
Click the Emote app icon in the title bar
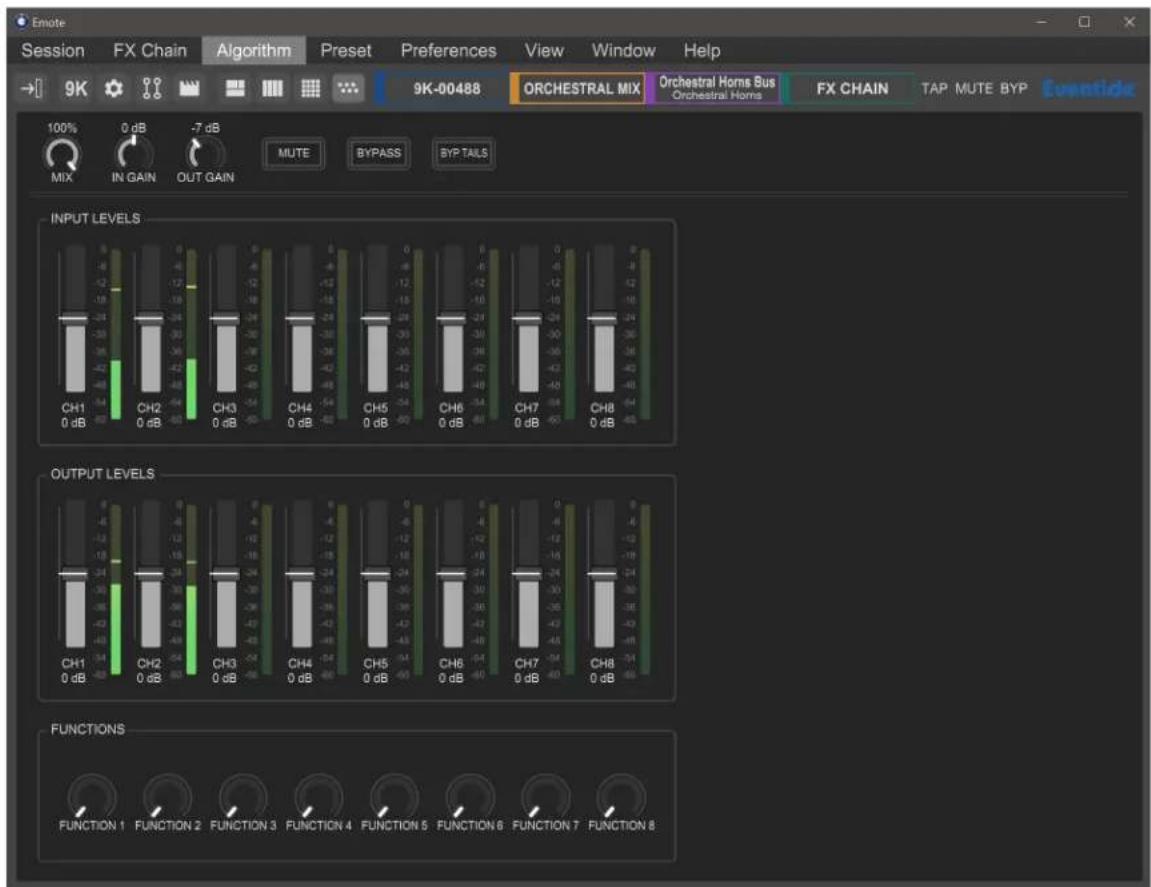click(x=21, y=21)
